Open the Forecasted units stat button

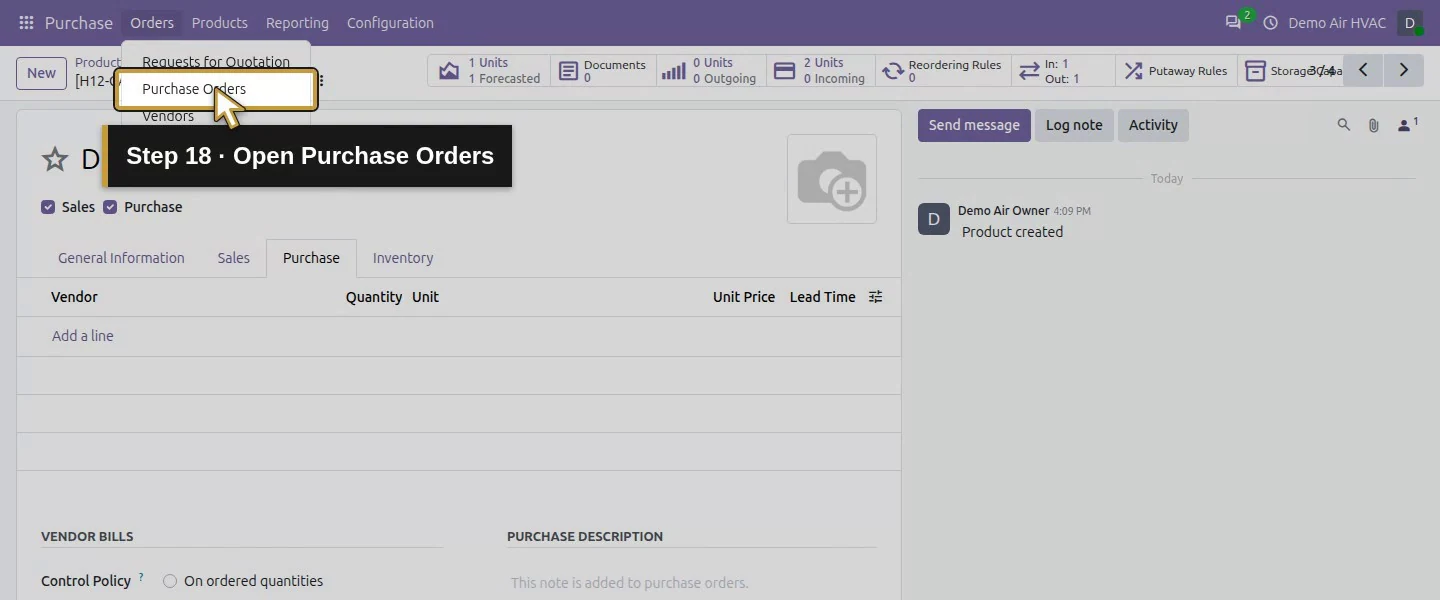pyautogui.click(x=489, y=71)
